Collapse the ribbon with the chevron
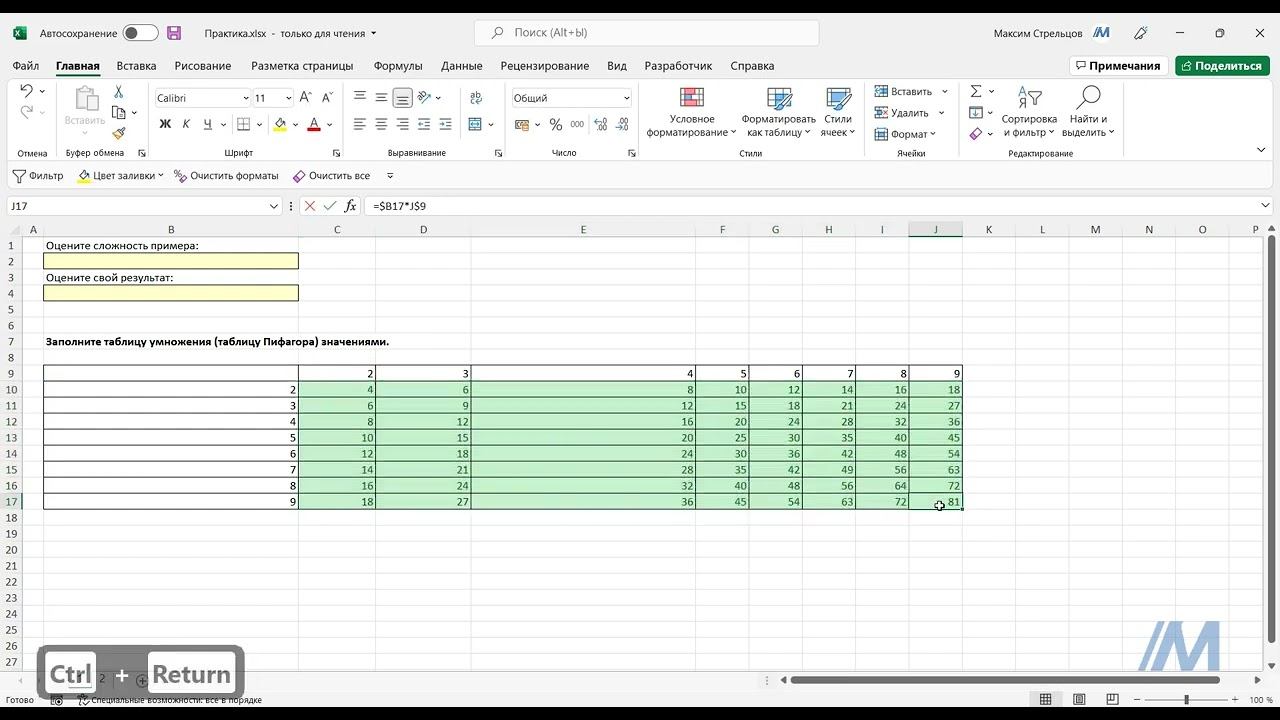 [1260, 150]
